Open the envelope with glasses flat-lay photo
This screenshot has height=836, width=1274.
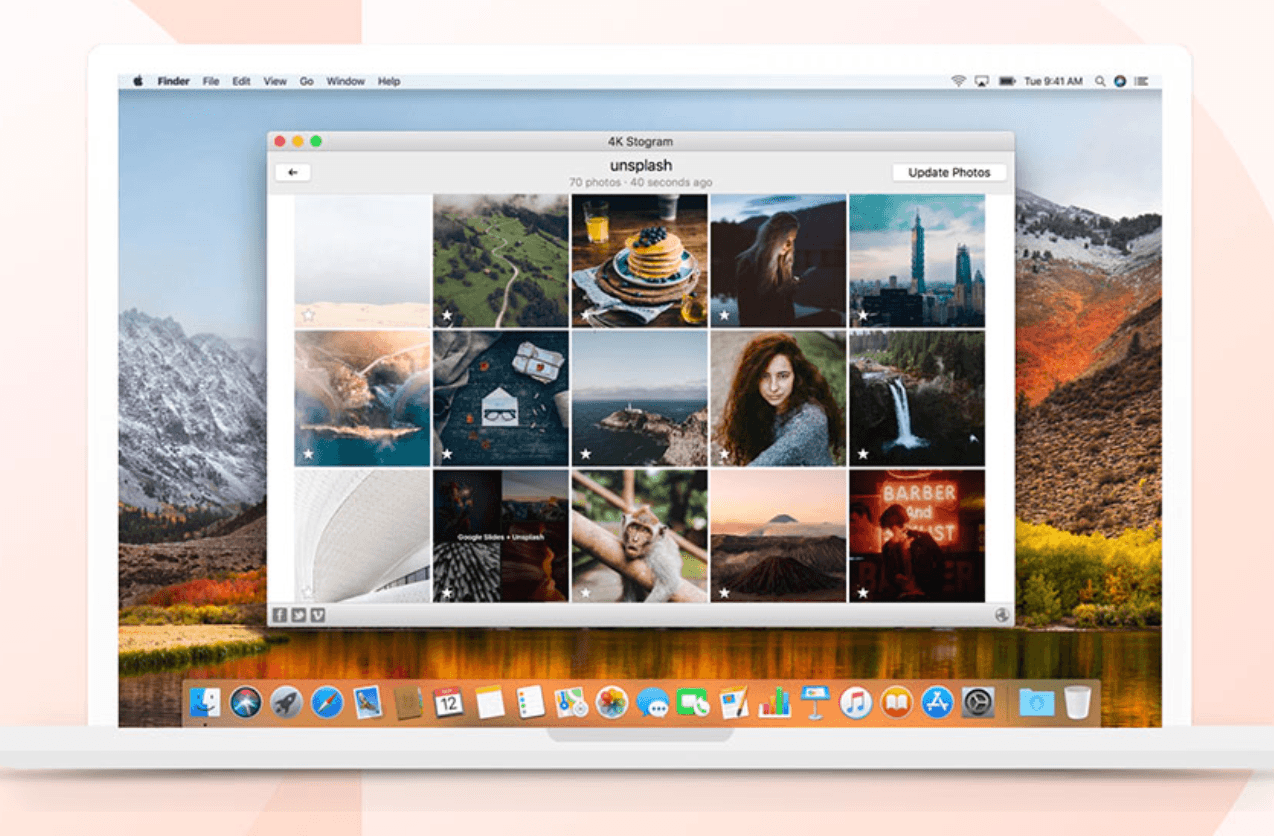point(501,399)
